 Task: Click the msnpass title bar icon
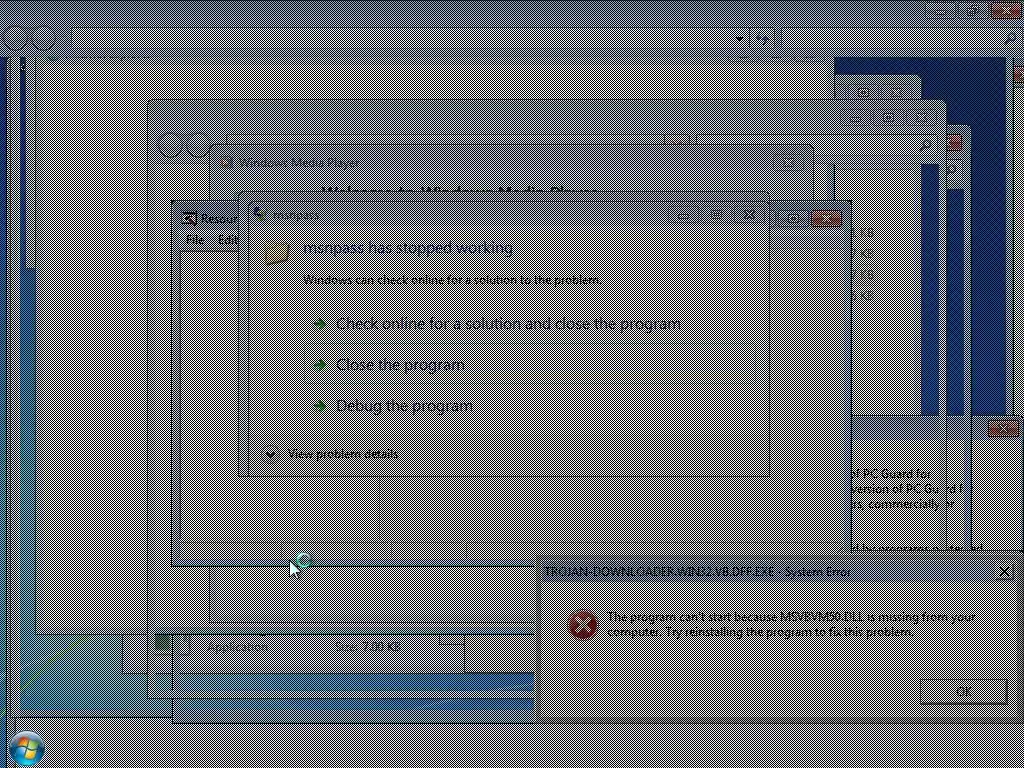coord(259,214)
